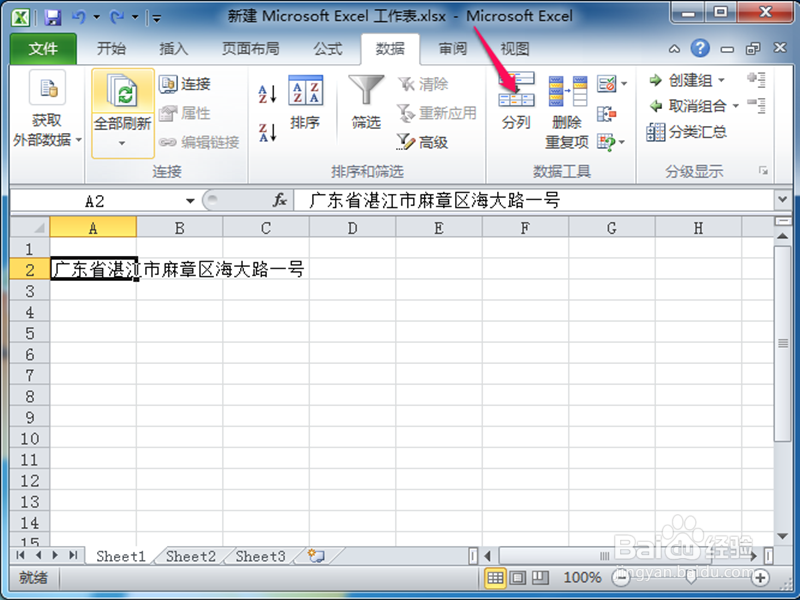800x600 pixels.
Task: Open the Name Box dropdown arrow
Action: pos(190,201)
